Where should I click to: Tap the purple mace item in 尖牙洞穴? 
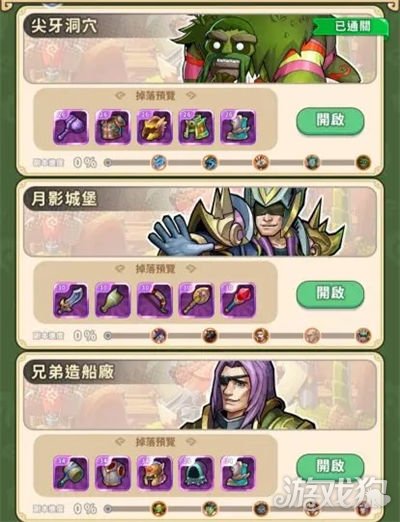click(71, 127)
